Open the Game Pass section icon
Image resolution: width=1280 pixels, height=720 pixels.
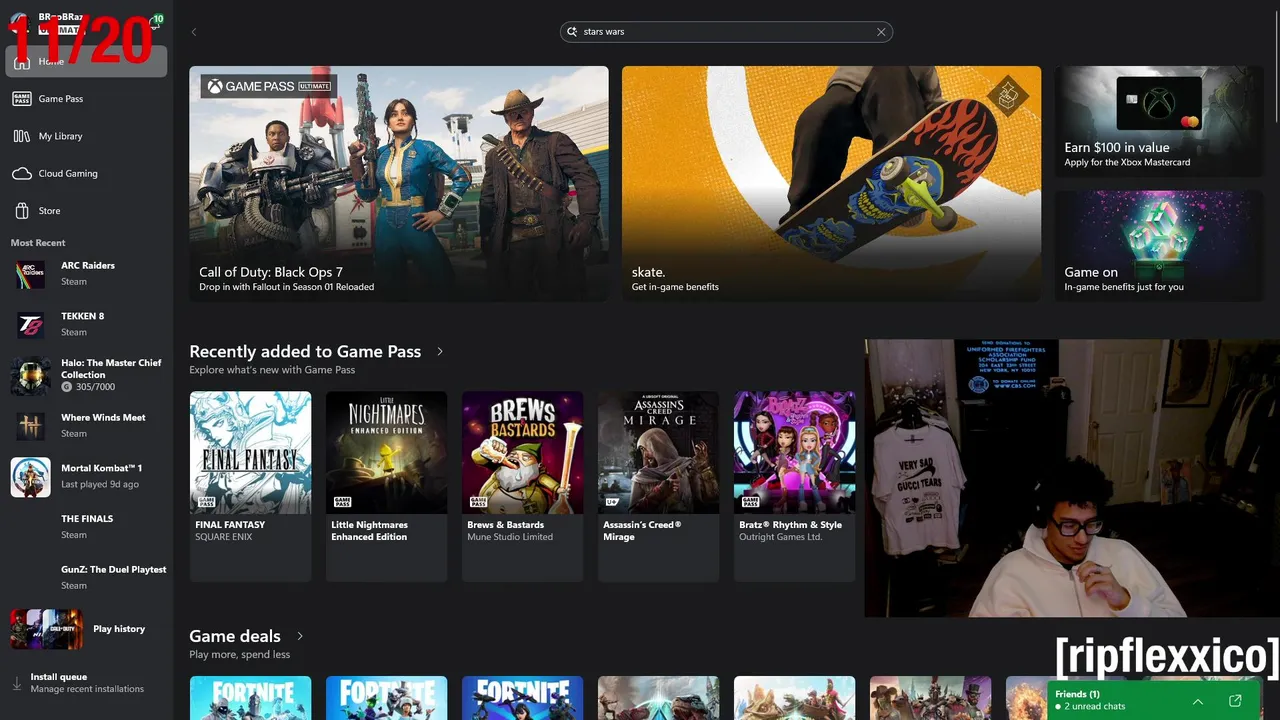tap(21, 98)
